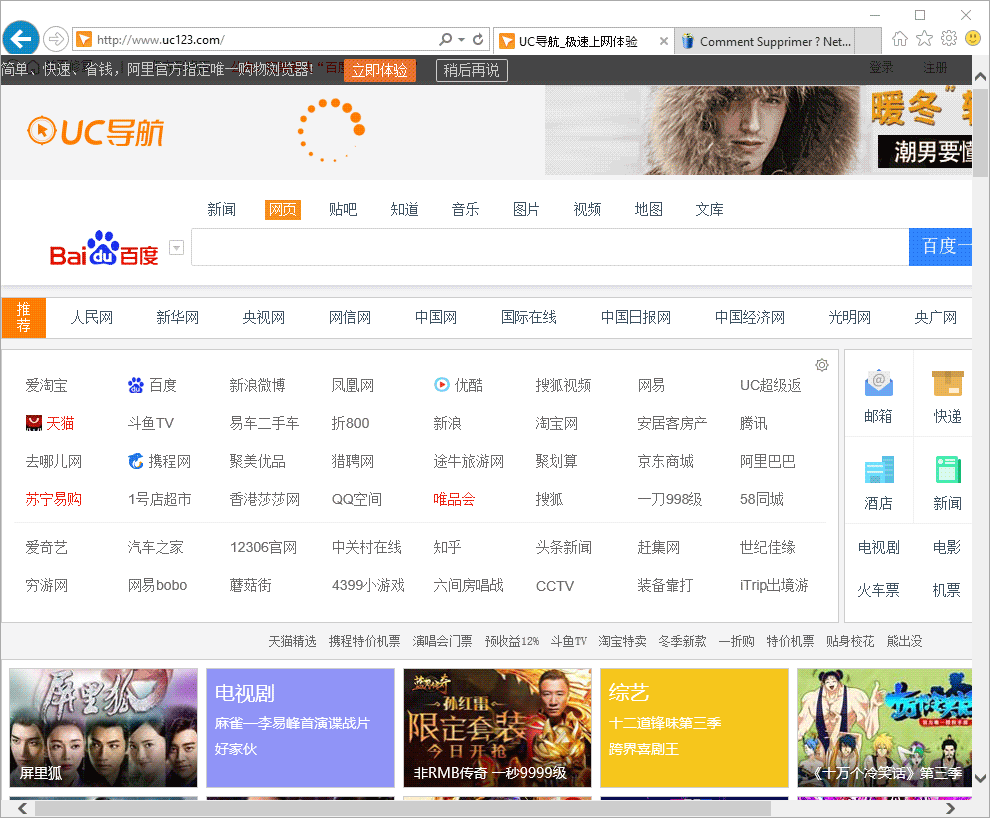Click settings gear in site list panel

point(821,365)
